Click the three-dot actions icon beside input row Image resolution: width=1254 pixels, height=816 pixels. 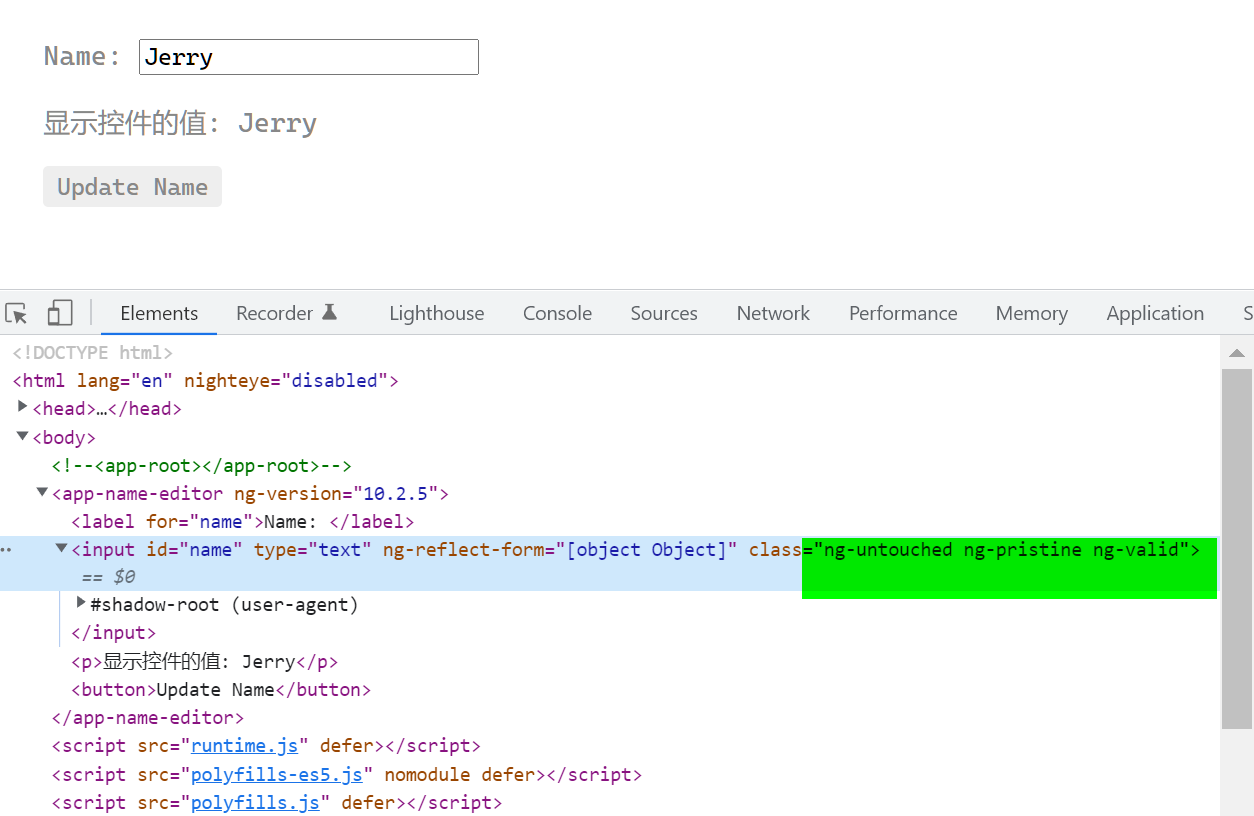tap(6, 549)
